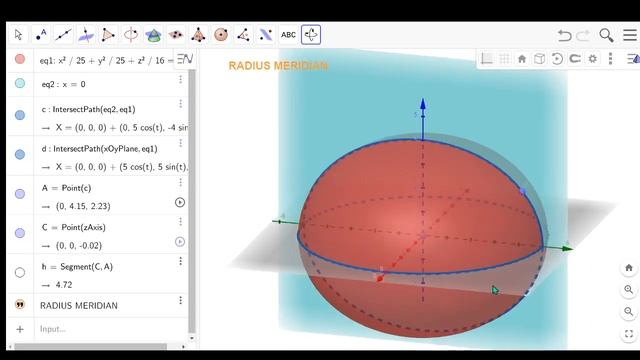Open the options menu for curve c
Screen dimensions: 640x360
pyautogui.click(x=180, y=104)
